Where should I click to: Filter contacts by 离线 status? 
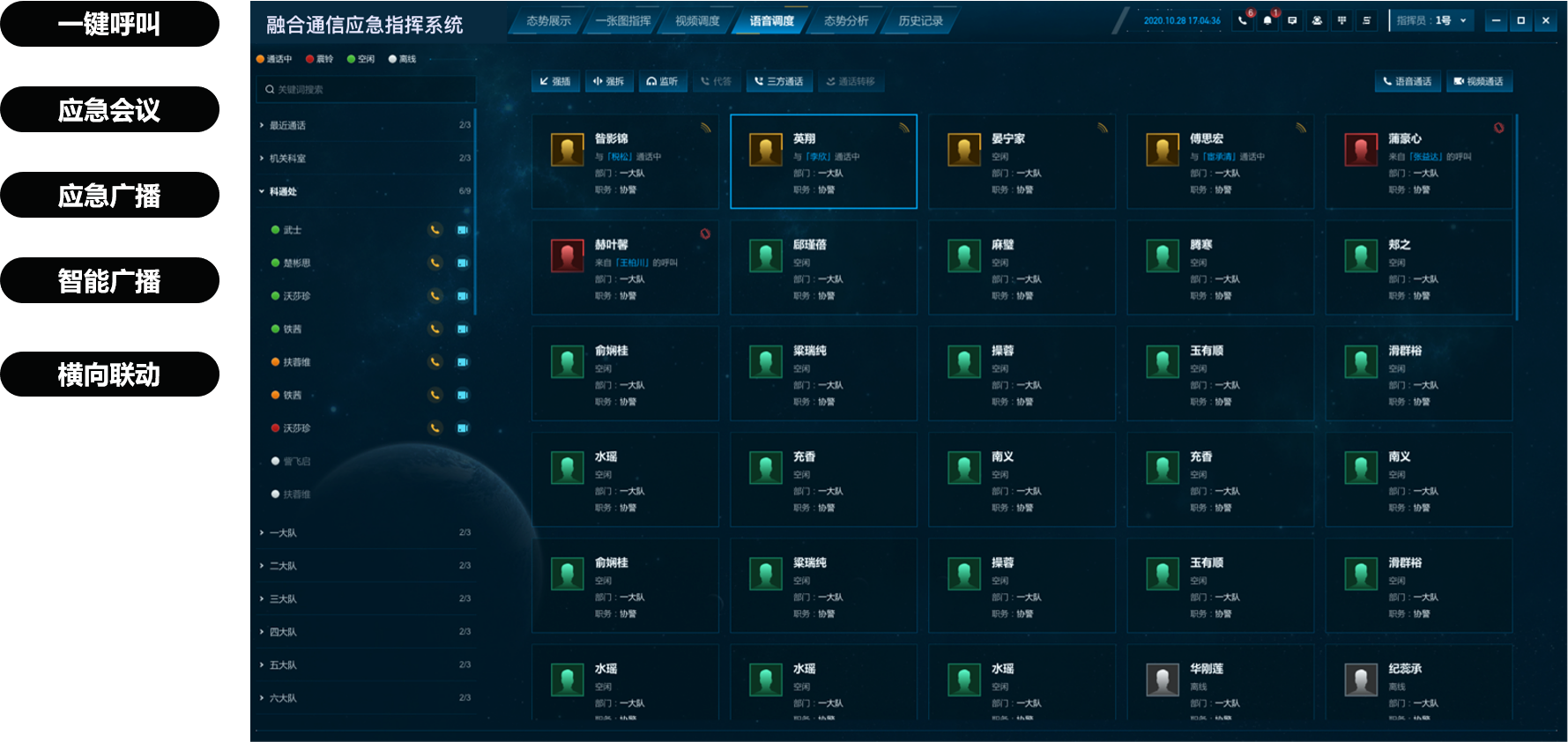pos(403,59)
